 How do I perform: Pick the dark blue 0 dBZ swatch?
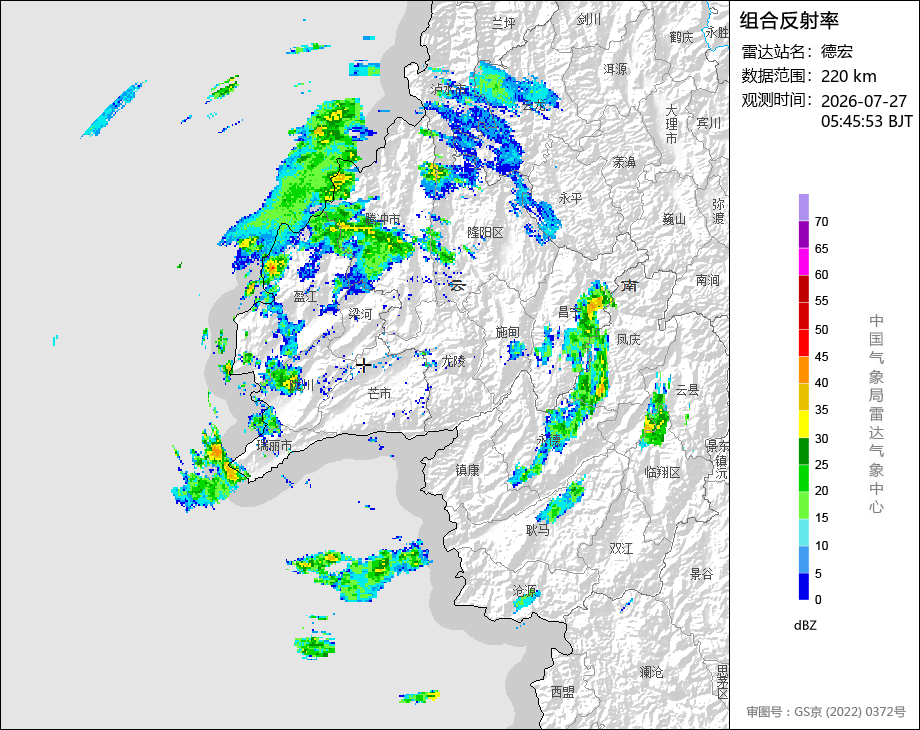tap(804, 586)
